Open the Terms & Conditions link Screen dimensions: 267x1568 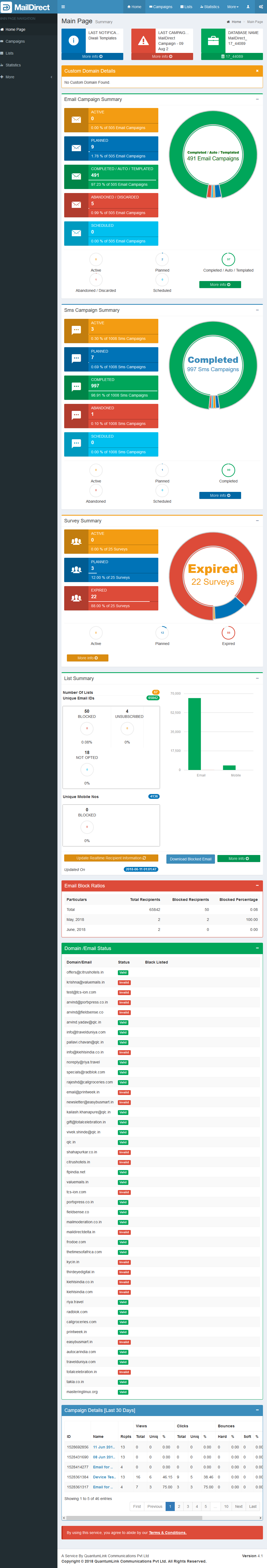click(168, 1532)
